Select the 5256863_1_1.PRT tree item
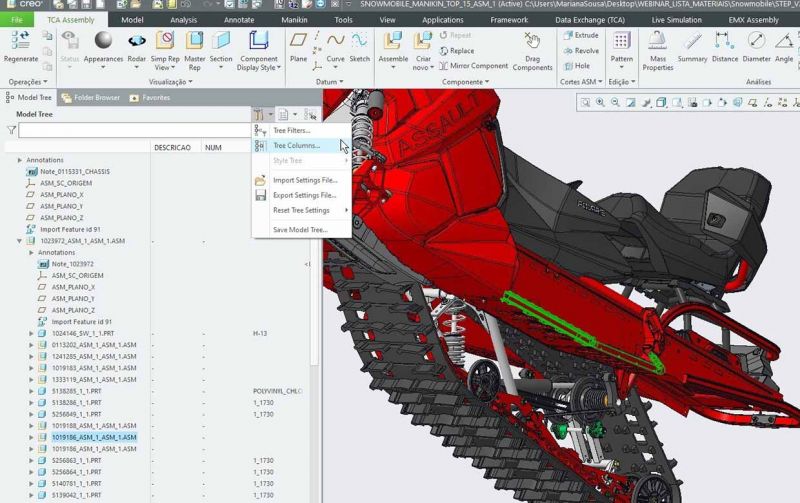Screen dimensions: 800x503 77,461
